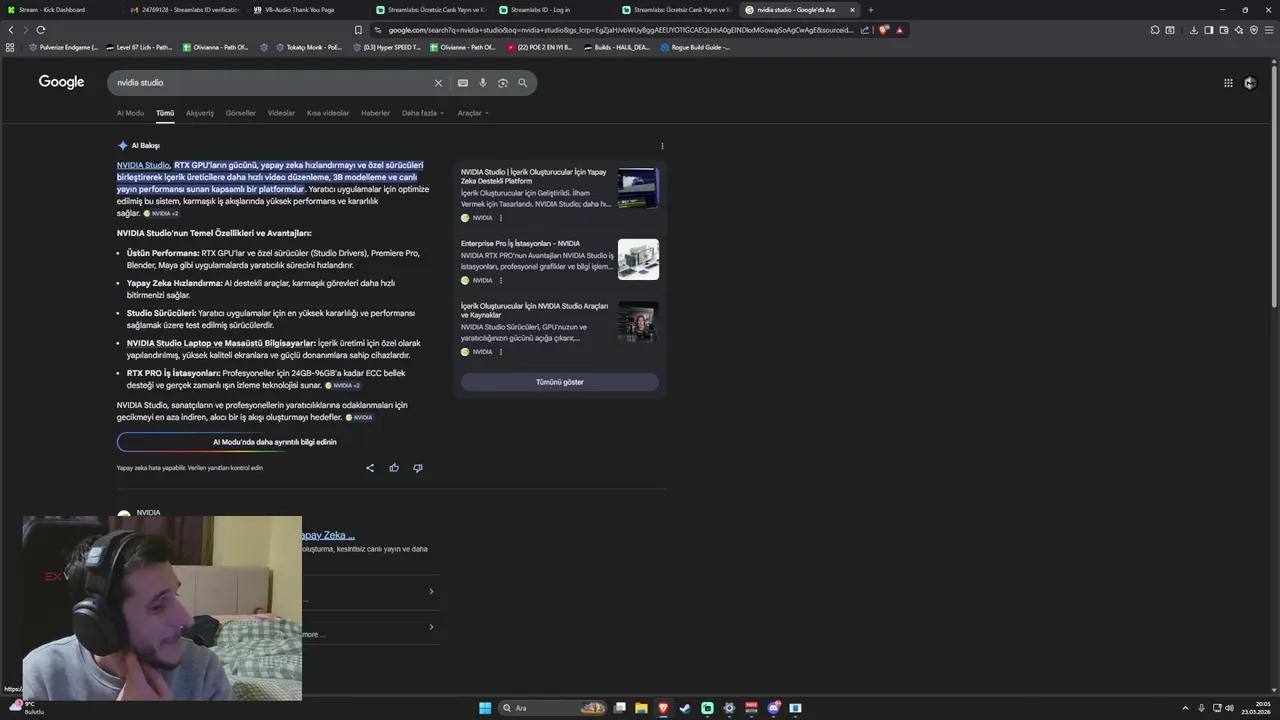Screen dimensions: 1280x720
Task: Open 'Enterprise Pro İş İstasyonları - NVIDIA' source
Action: point(520,243)
